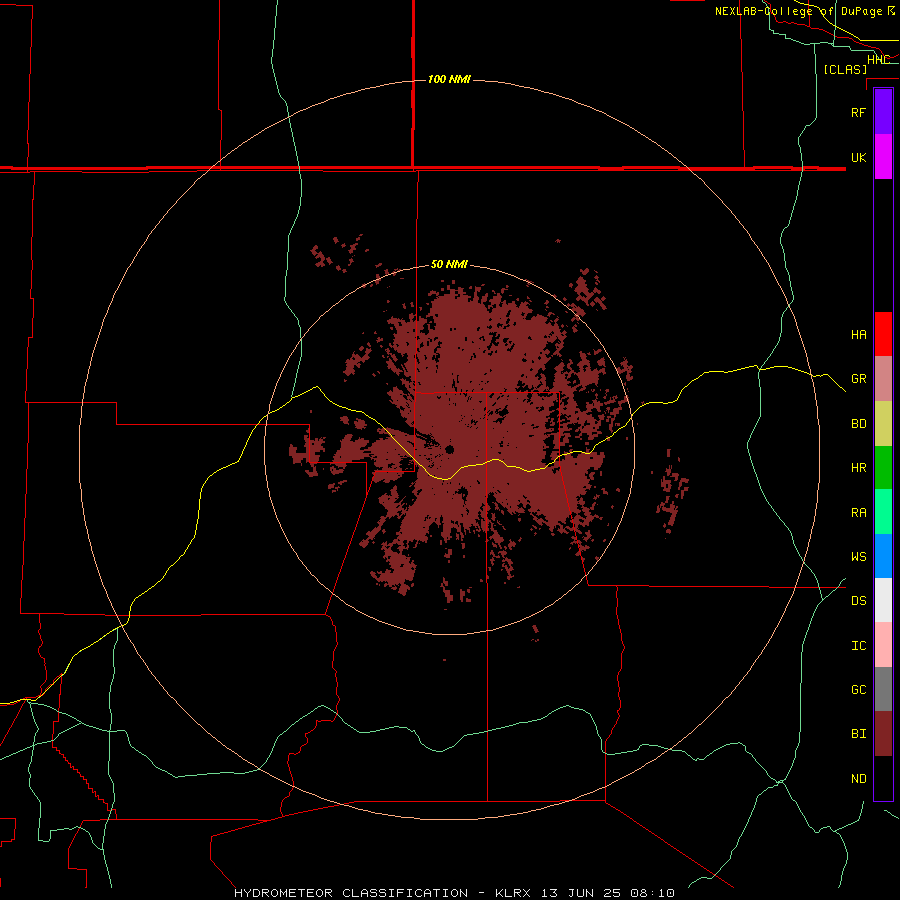
Task: Click the WS blue legend swatch
Action: 883,556
